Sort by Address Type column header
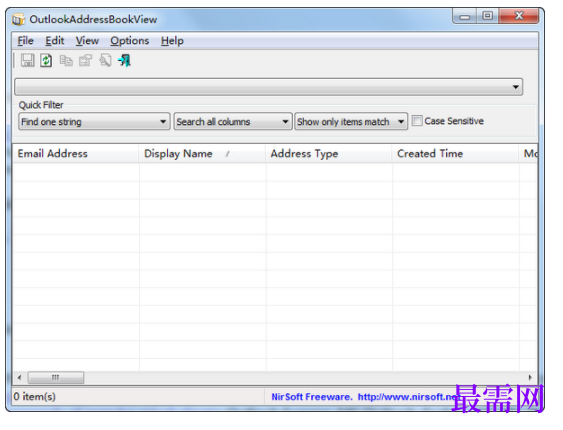This screenshot has height=430, width=563. [x=329, y=154]
